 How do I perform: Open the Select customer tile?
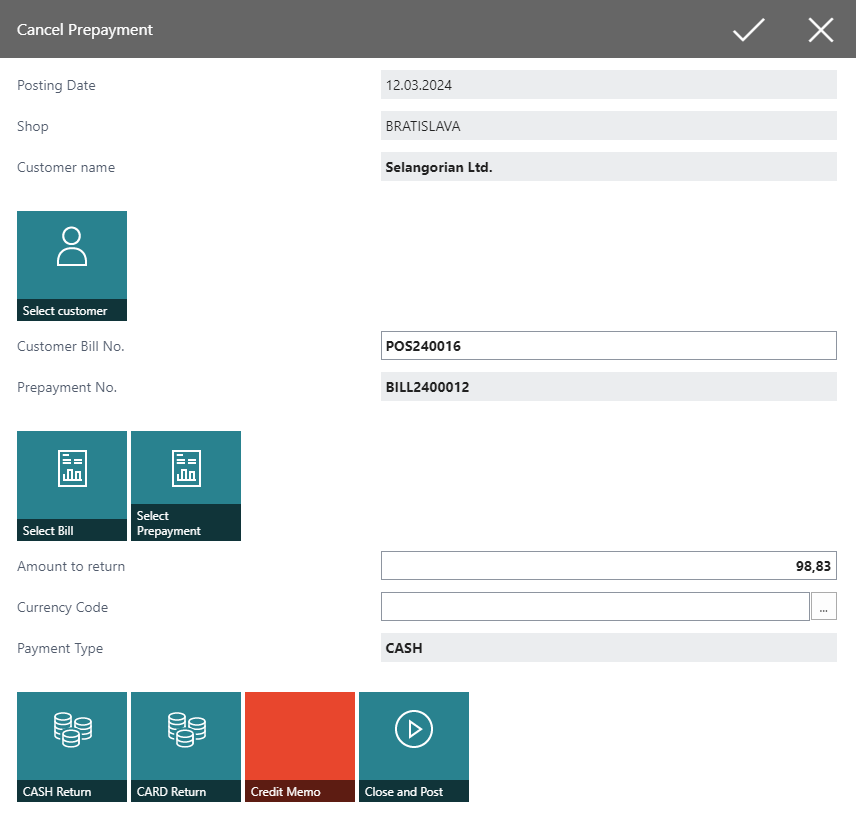pos(72,266)
